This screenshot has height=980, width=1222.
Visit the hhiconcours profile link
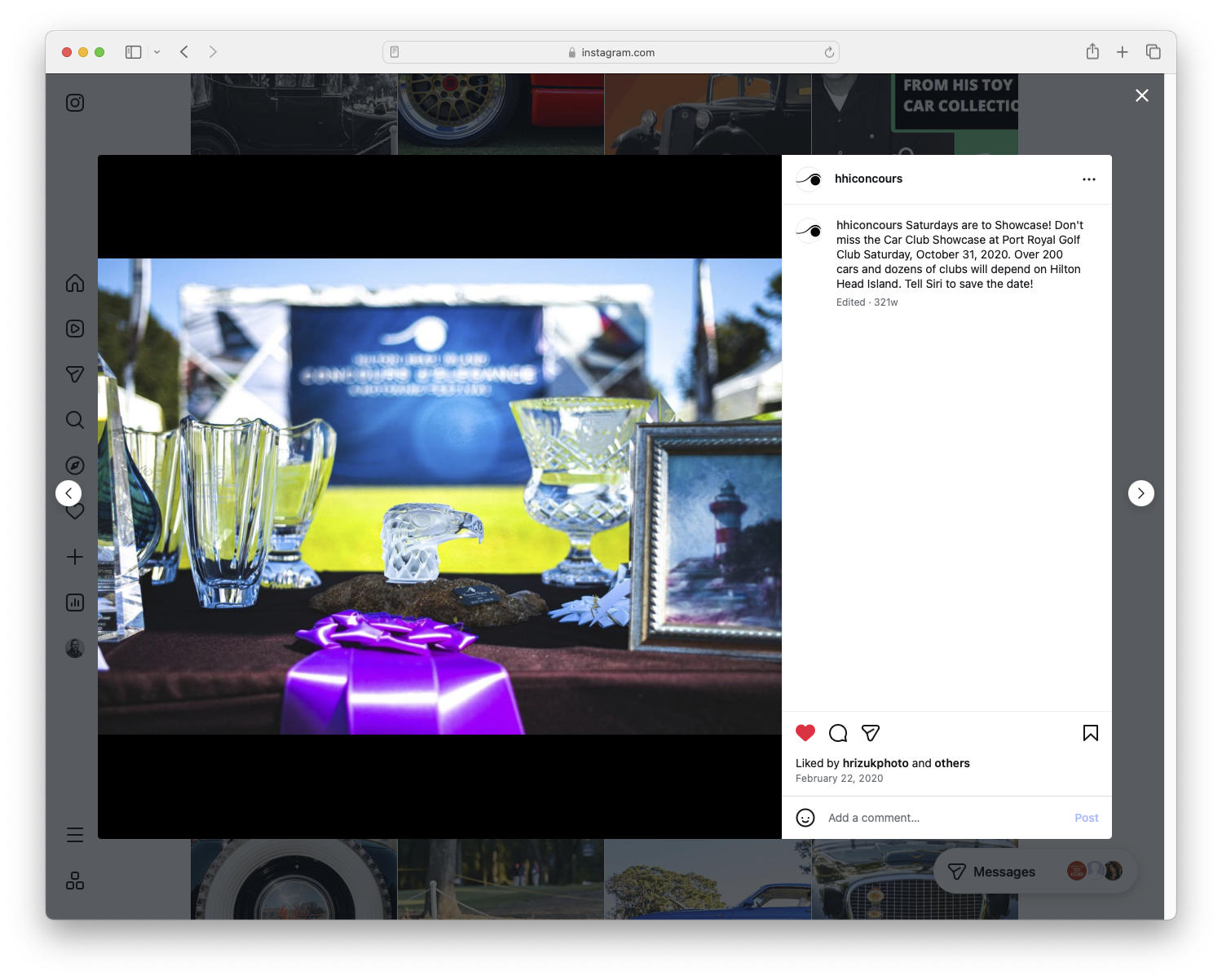pyautogui.click(x=869, y=179)
